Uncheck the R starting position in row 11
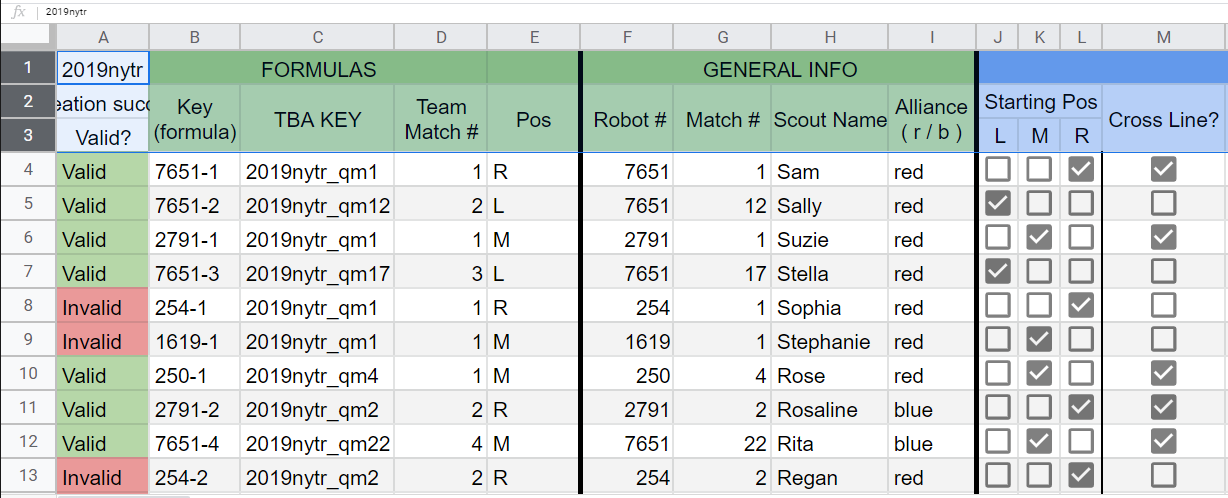 [x=1081, y=409]
